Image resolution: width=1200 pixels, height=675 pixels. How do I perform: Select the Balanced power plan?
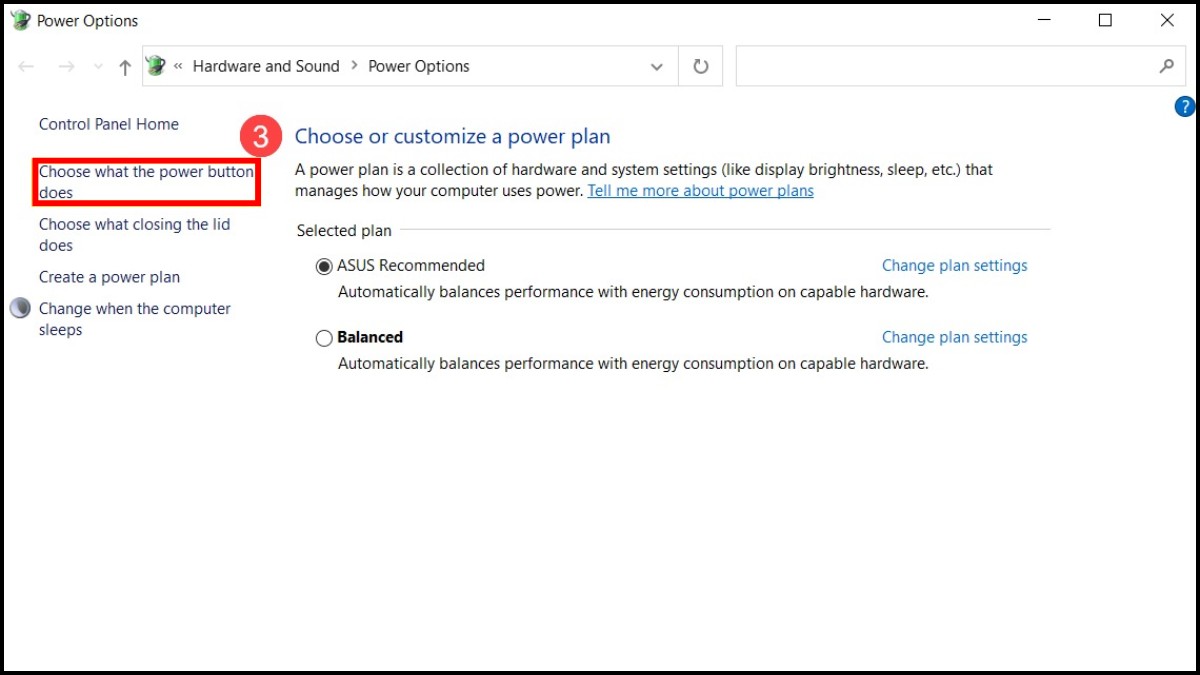[324, 339]
